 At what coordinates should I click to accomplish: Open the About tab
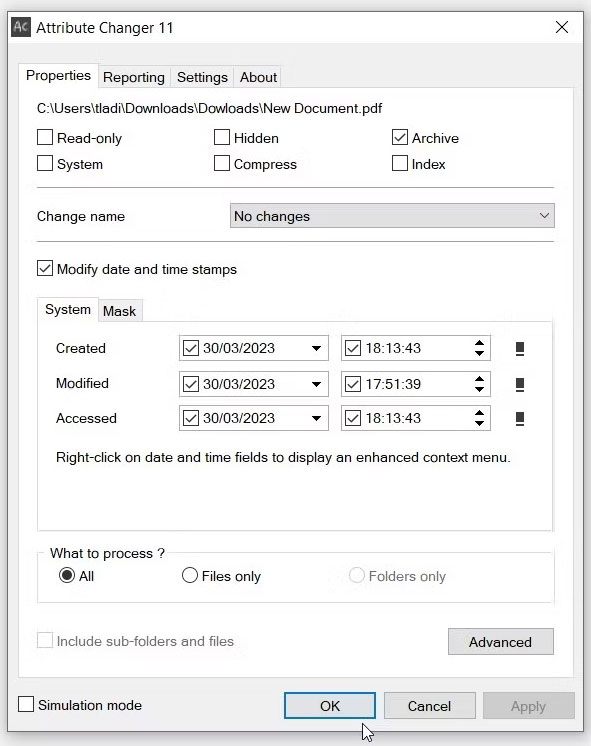[x=258, y=77]
